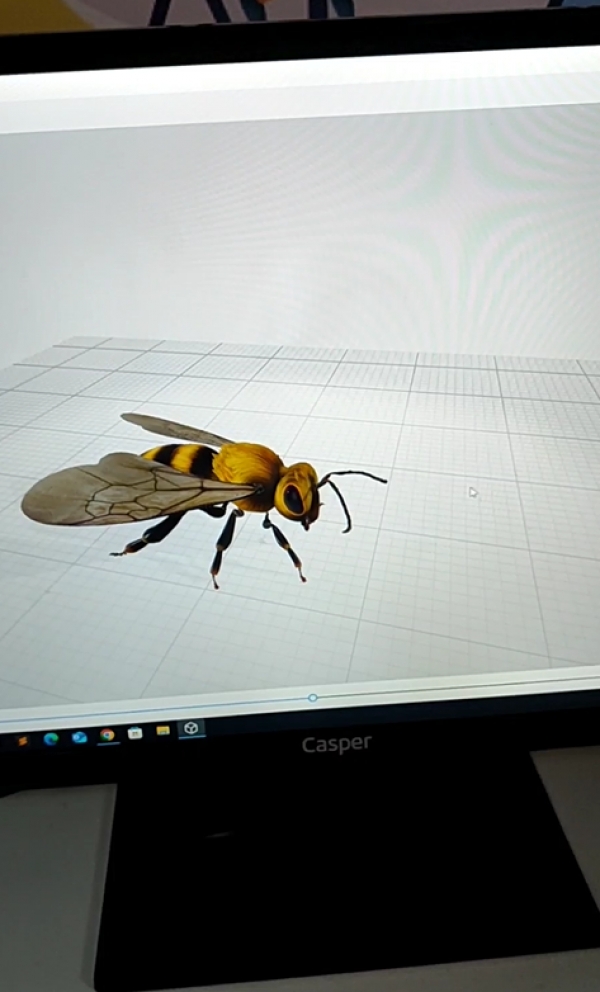Click the orange app icon on taskbar

[x=23, y=741]
